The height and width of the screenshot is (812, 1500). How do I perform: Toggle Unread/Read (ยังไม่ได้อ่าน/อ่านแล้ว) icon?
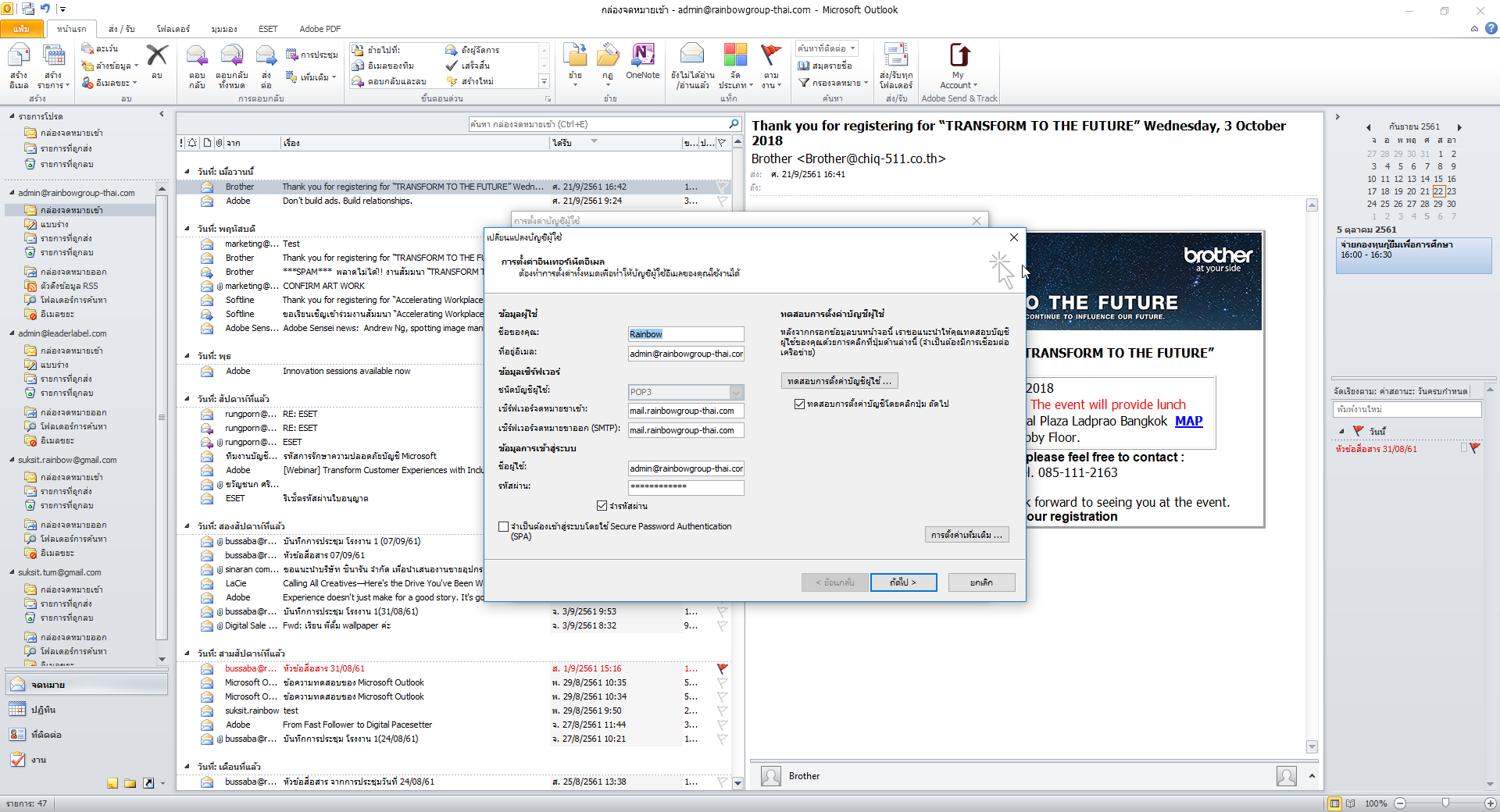coord(693,66)
